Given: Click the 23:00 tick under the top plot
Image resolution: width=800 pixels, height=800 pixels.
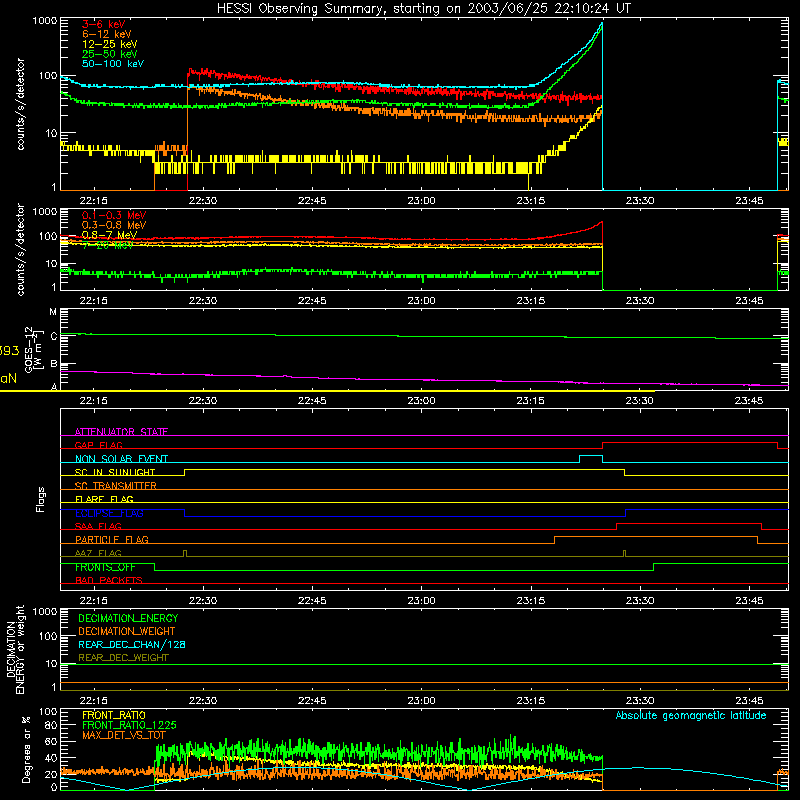Looking at the screenshot, I should coord(421,201).
